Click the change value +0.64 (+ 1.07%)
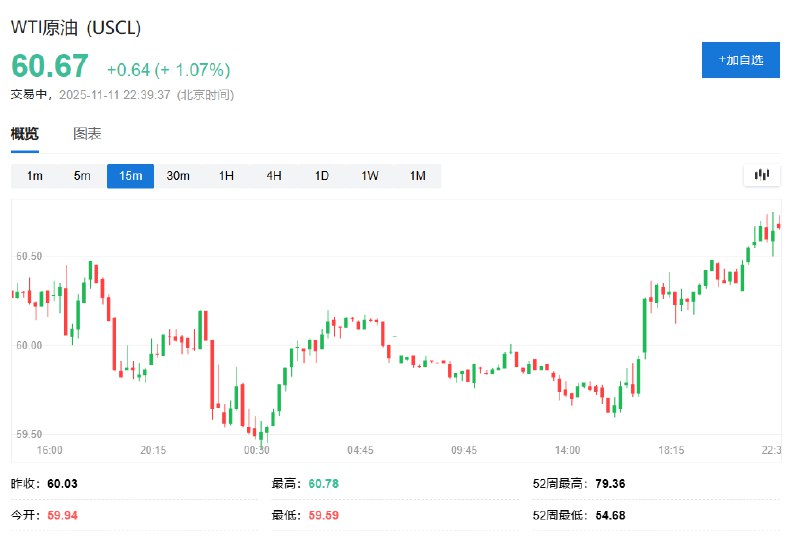Viewport: 800px width, 544px height. click(x=168, y=70)
